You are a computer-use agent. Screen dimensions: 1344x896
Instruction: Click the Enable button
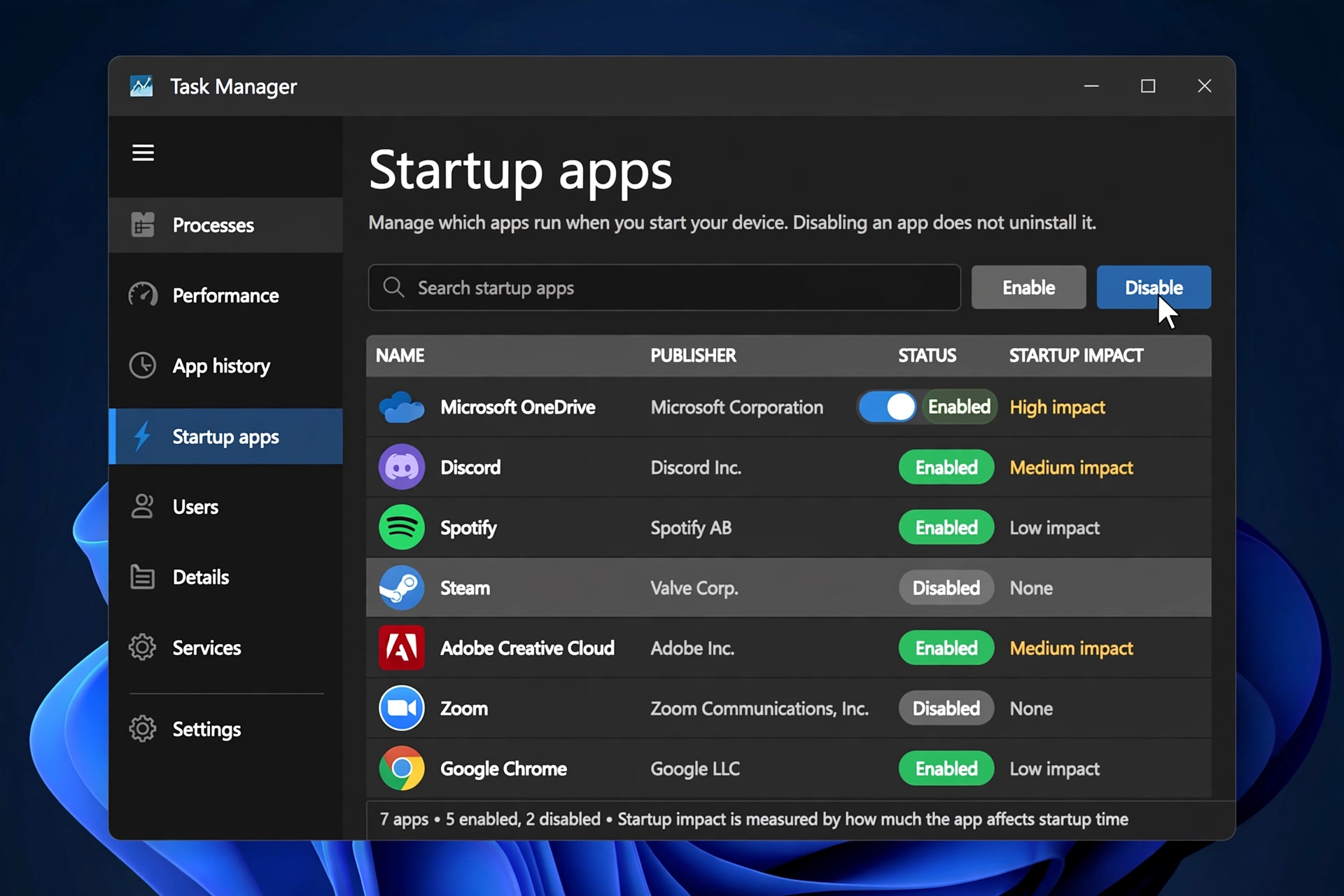1028,287
